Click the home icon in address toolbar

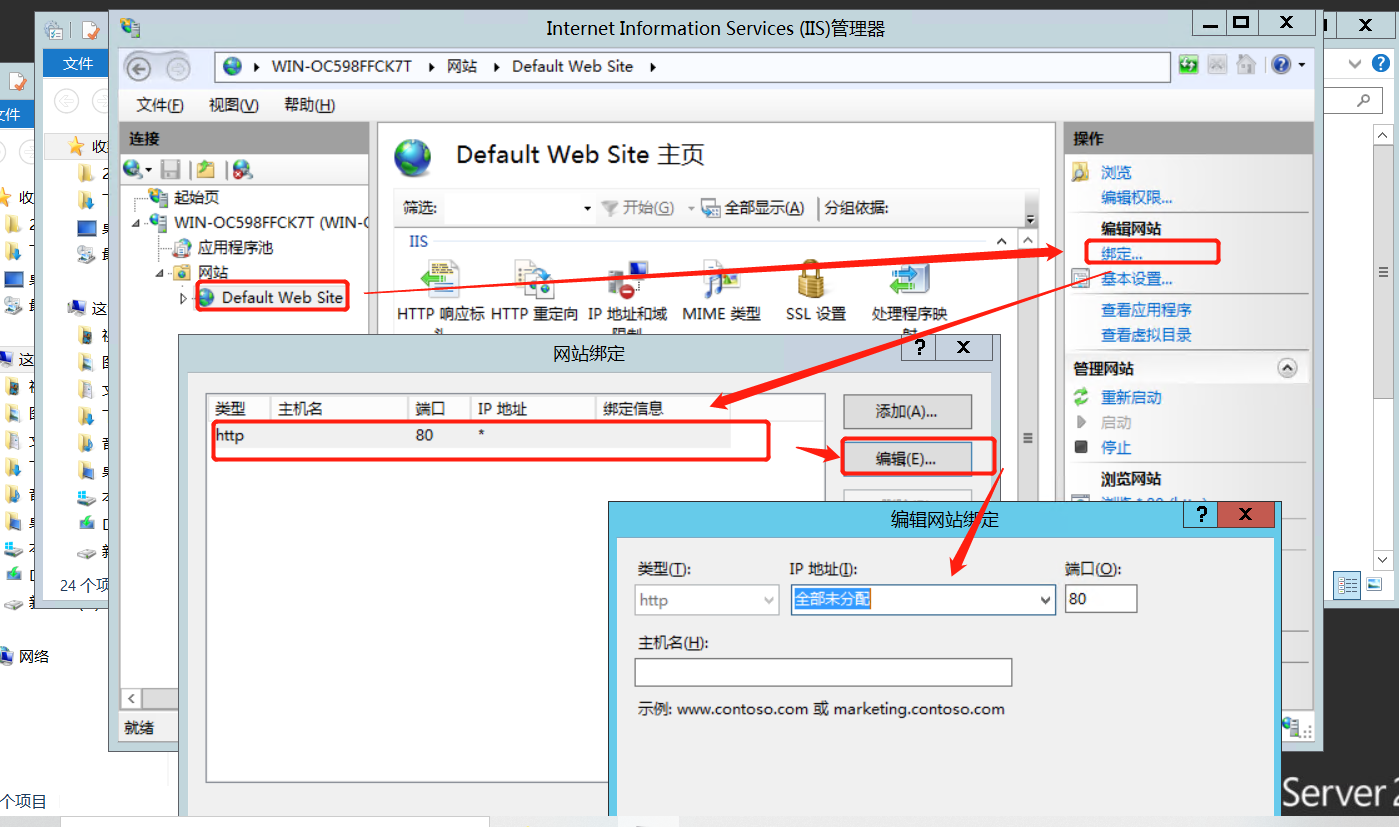[x=1246, y=65]
